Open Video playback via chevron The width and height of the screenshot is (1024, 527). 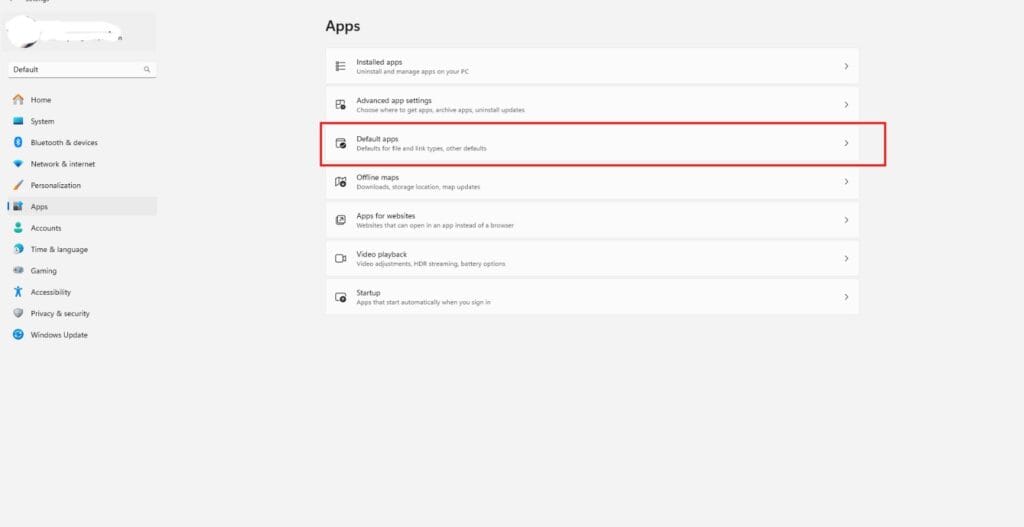(x=846, y=259)
